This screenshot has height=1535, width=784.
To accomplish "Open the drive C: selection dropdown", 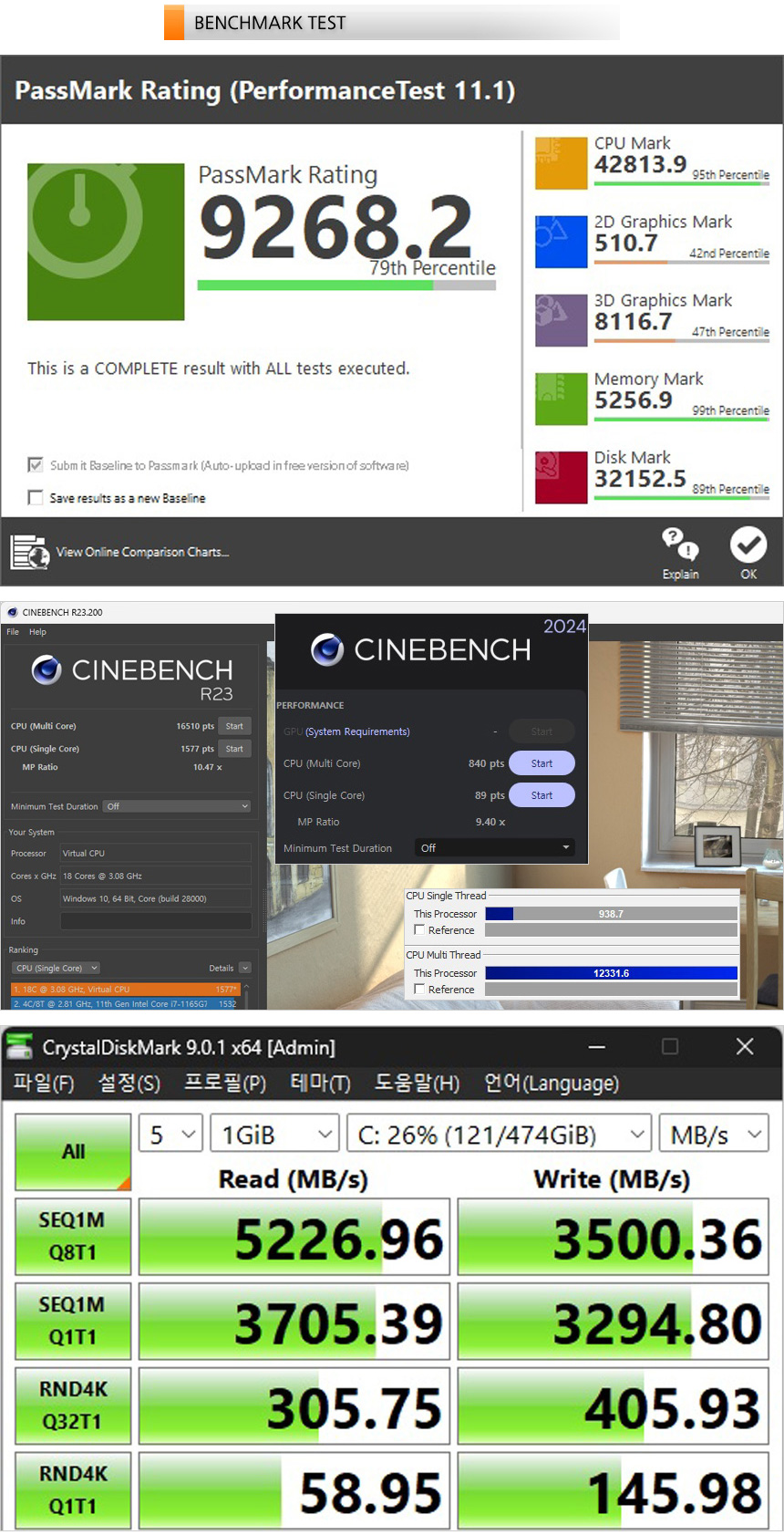I will pos(499,1135).
